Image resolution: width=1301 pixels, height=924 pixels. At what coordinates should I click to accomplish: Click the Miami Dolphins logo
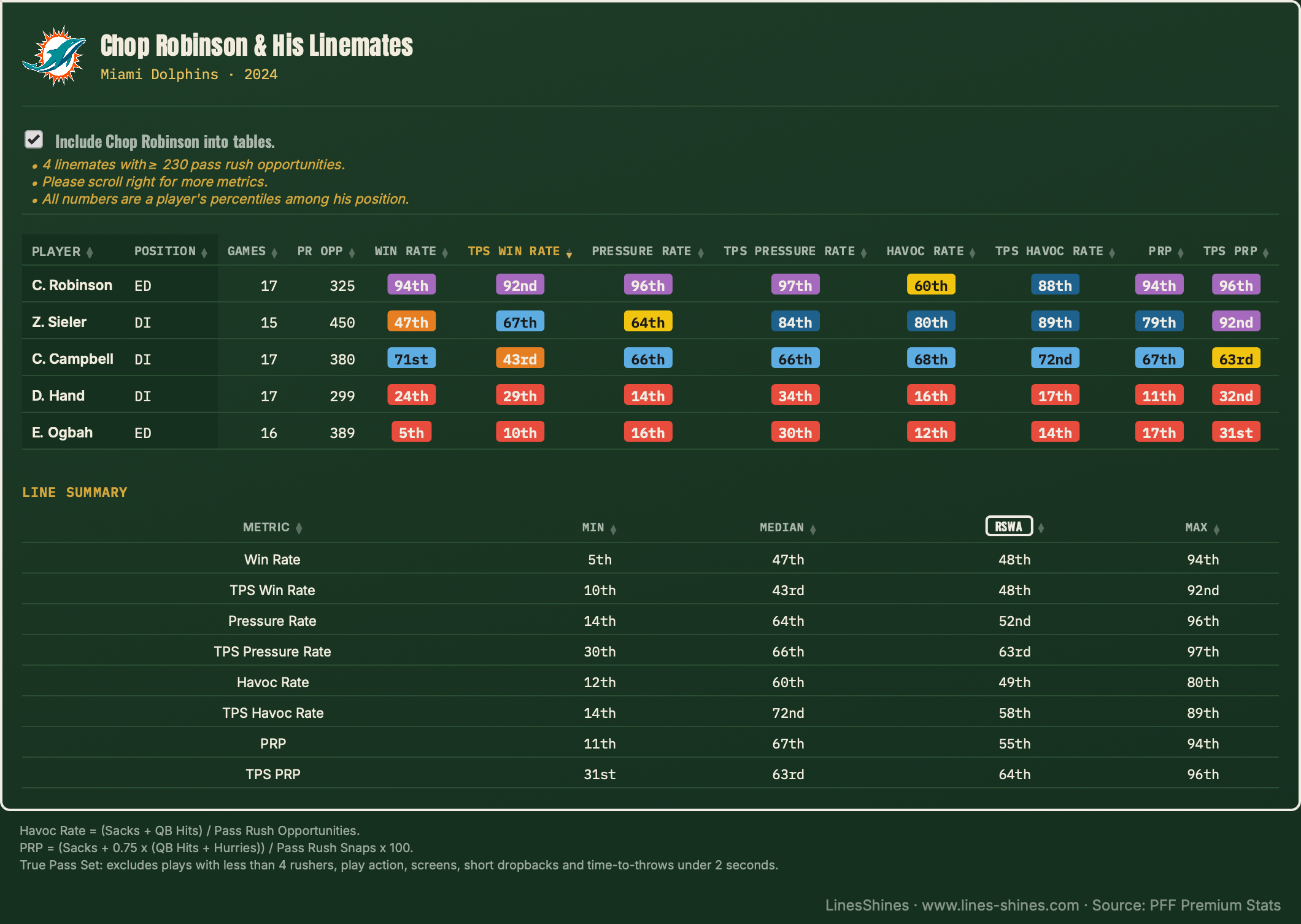coord(54,56)
